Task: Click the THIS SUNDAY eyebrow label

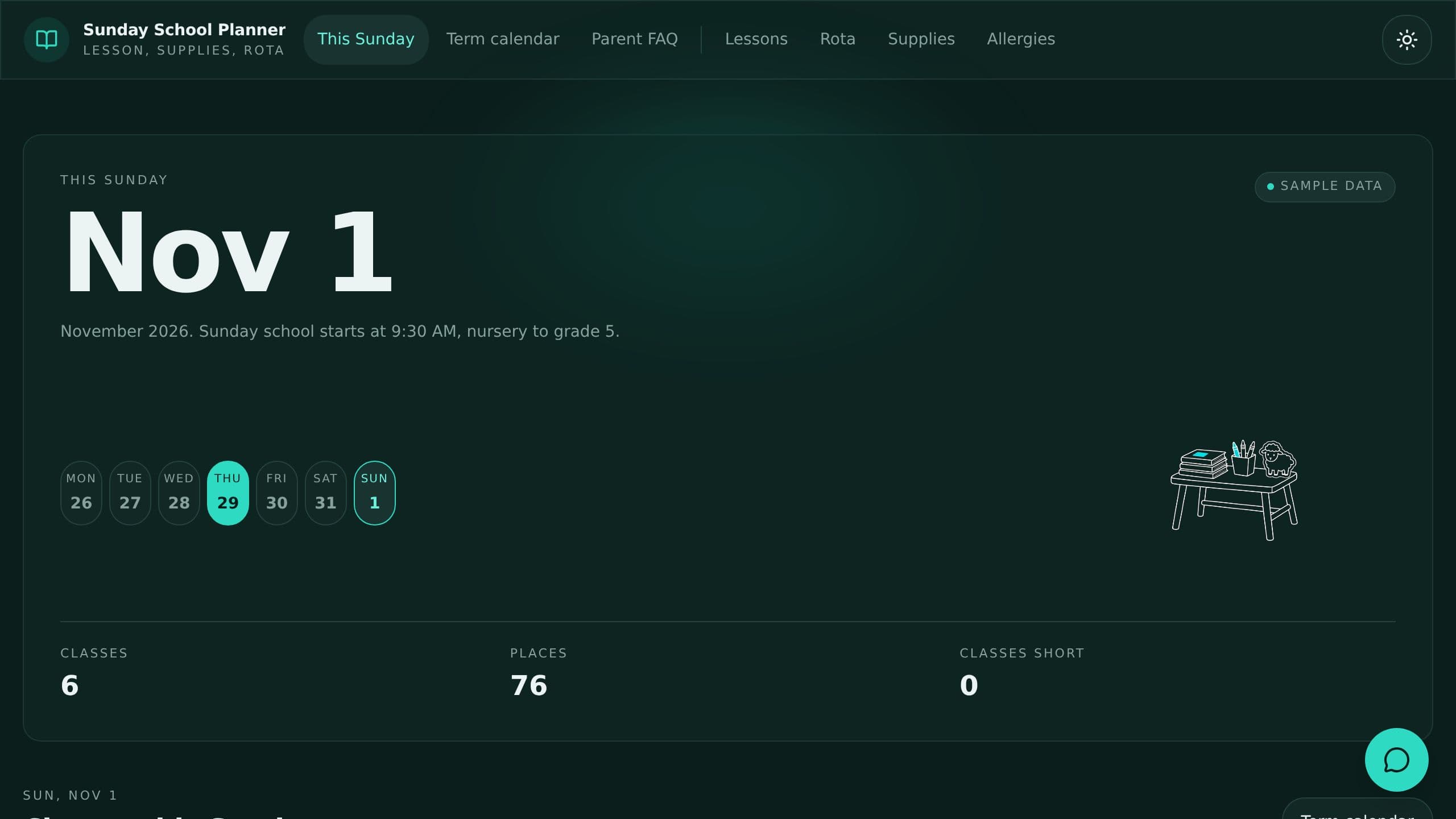Action: (114, 180)
